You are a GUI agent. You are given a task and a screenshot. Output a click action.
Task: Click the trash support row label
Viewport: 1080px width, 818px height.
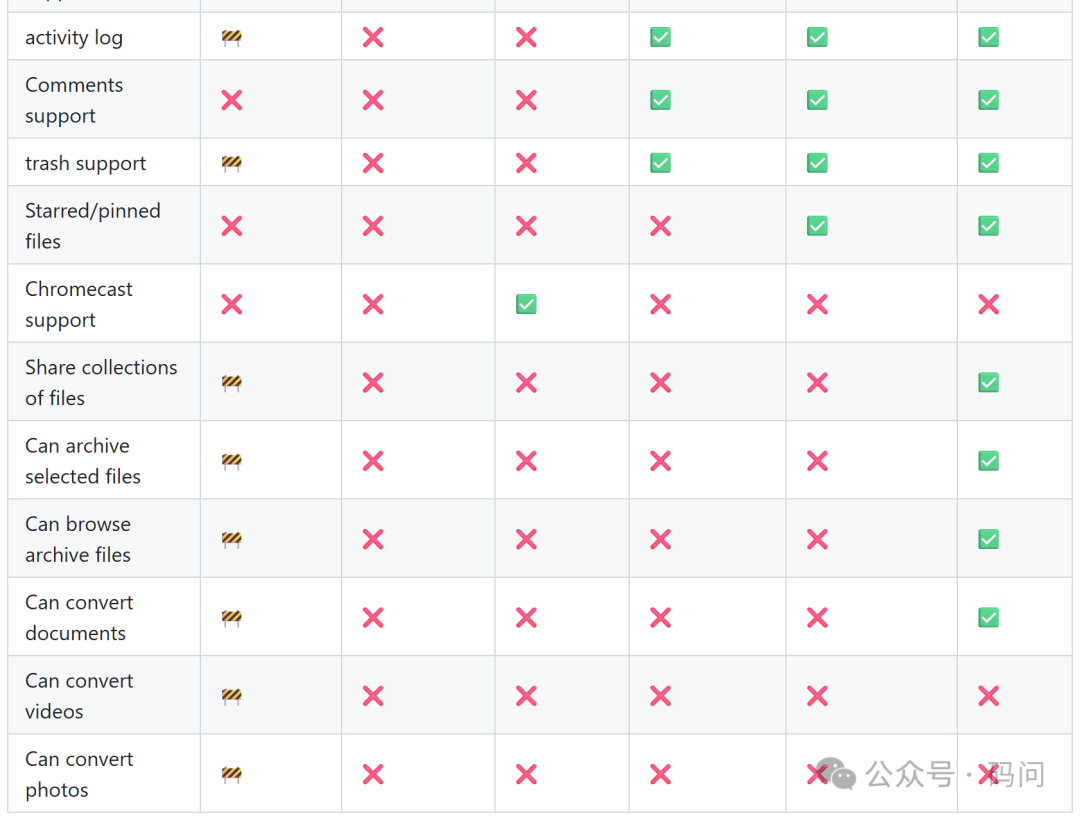pos(85,162)
